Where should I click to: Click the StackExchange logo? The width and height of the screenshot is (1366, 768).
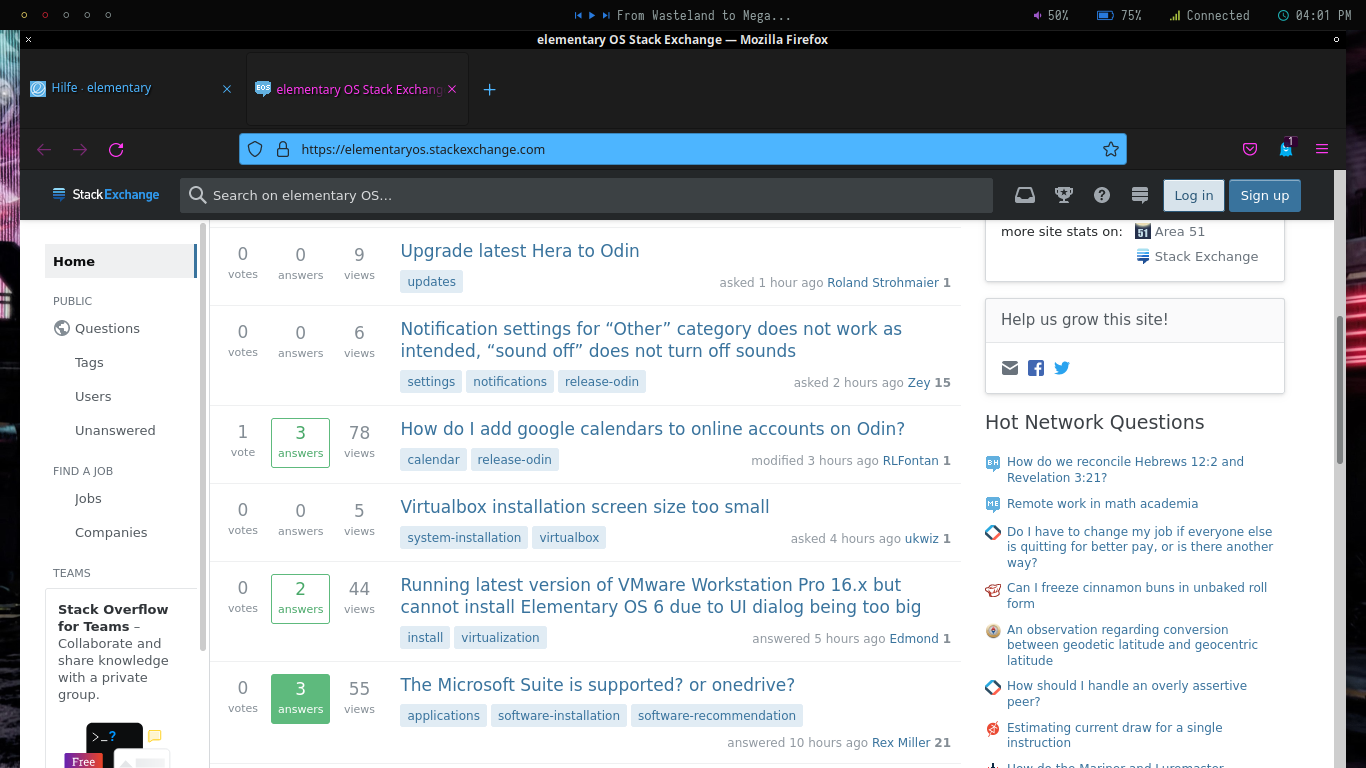106,195
